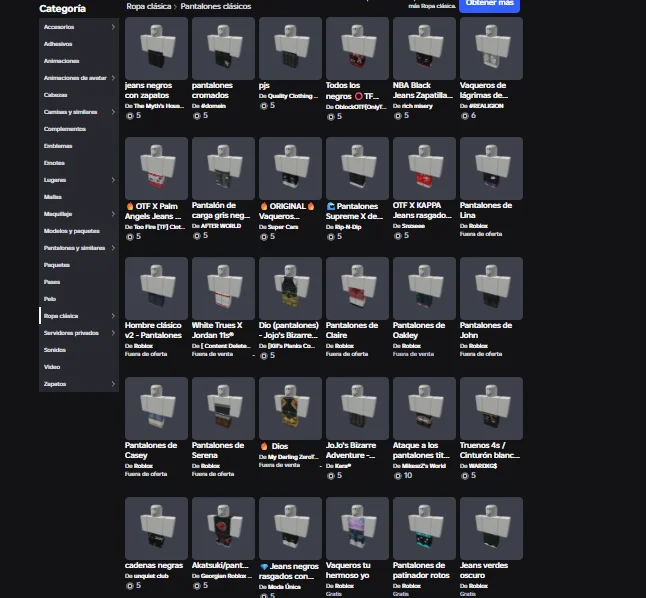Image resolution: width=646 pixels, height=598 pixels.
Task: Select the Emotes category
Action: coord(55,162)
